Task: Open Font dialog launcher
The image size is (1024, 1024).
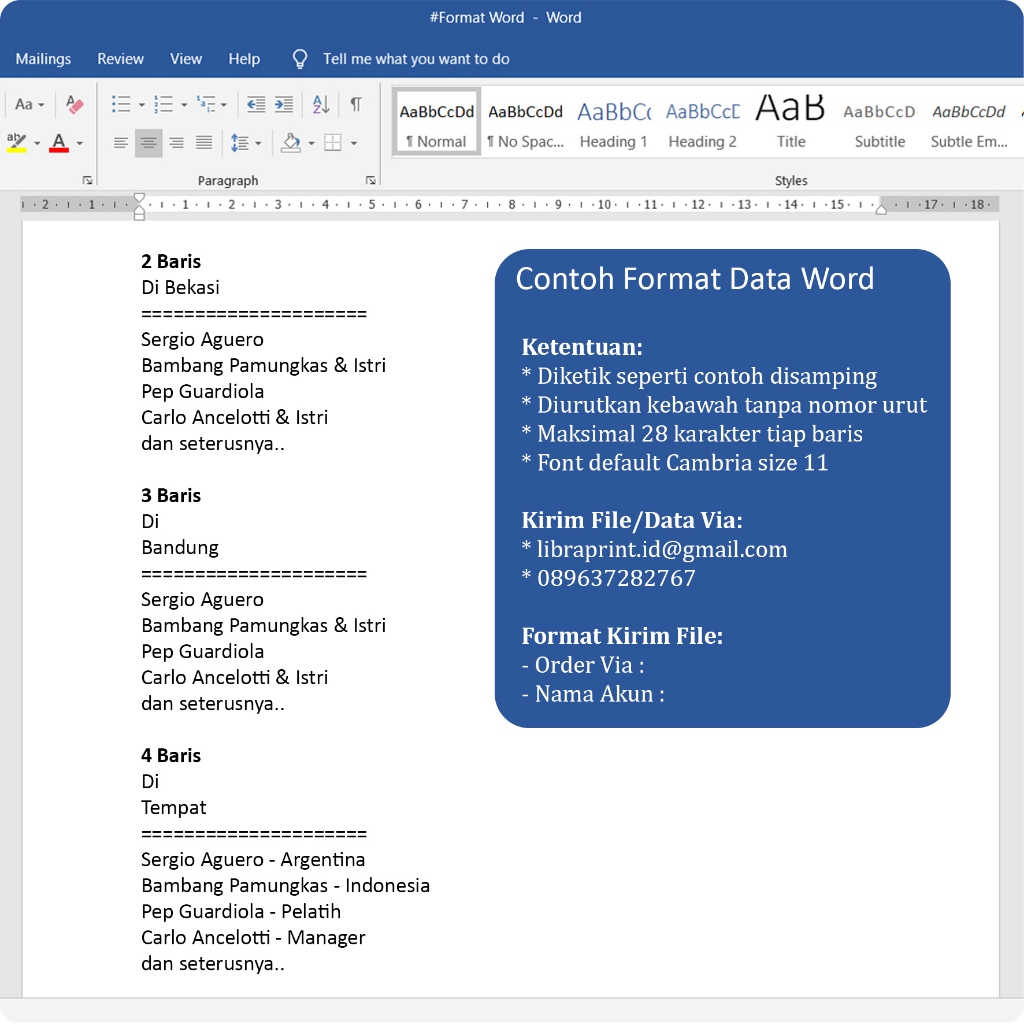Action: [88, 180]
